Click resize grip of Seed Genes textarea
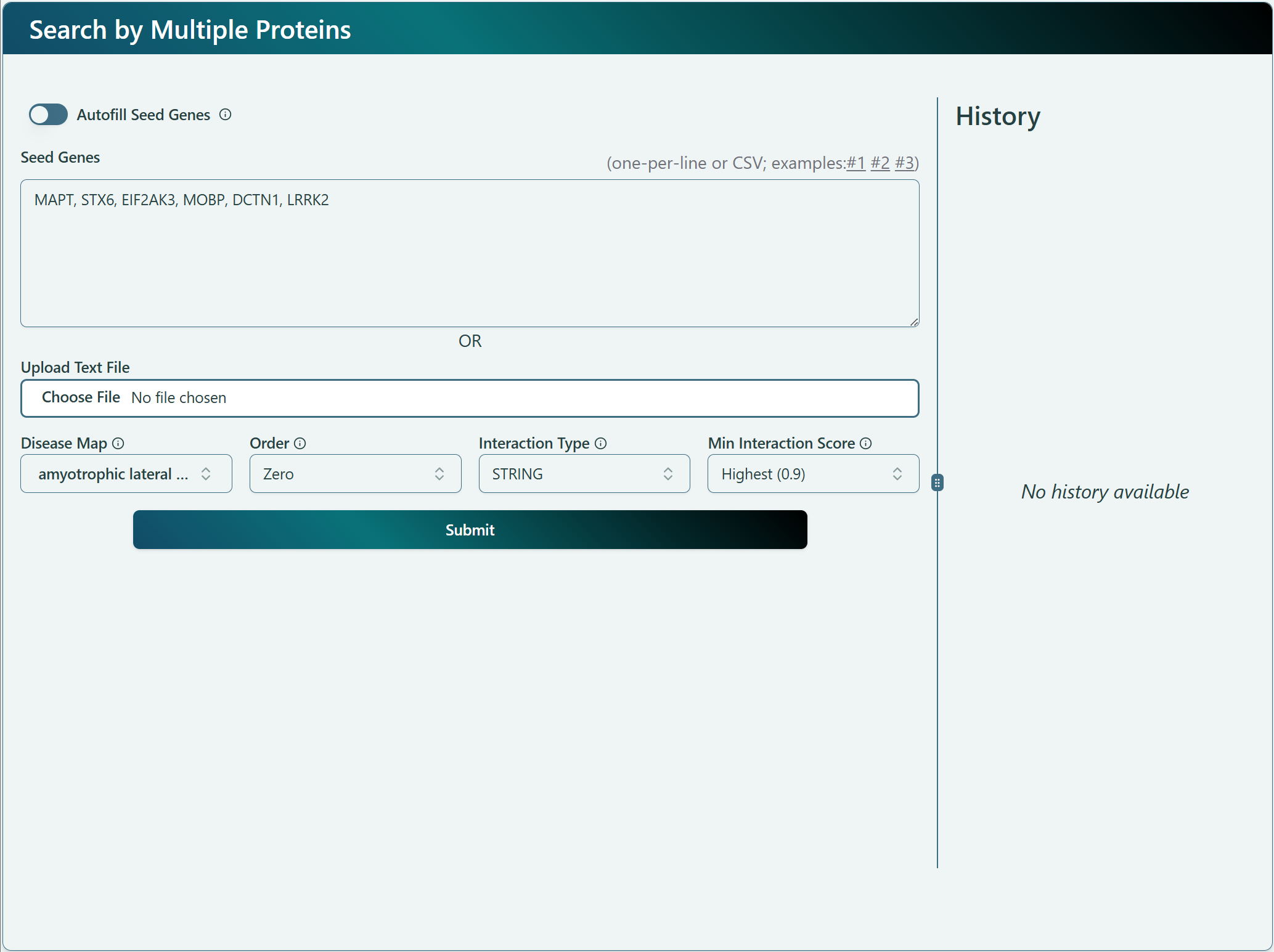Image resolution: width=1274 pixels, height=952 pixels. click(914, 322)
